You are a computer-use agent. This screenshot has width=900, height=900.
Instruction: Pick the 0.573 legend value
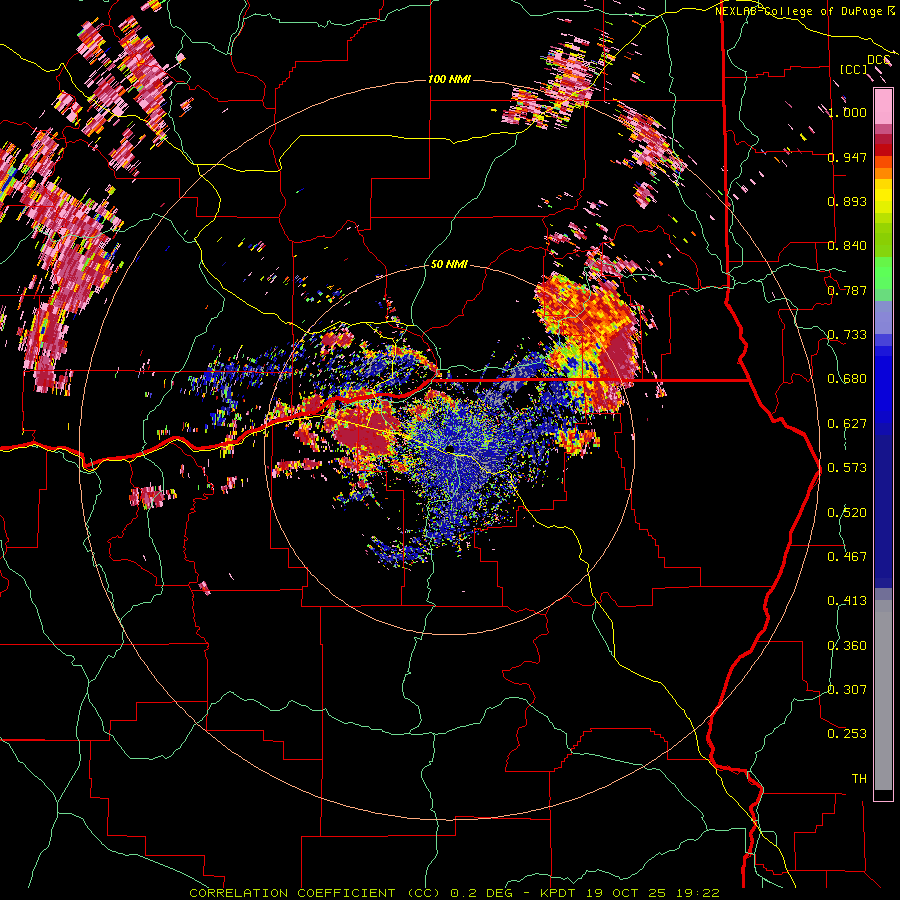pyautogui.click(x=847, y=468)
